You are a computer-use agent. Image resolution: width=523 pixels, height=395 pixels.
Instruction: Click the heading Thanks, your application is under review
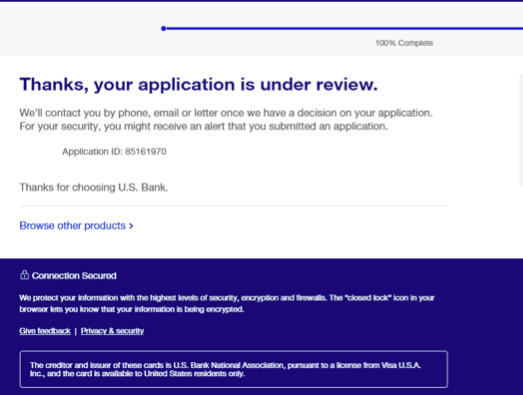coord(198,84)
